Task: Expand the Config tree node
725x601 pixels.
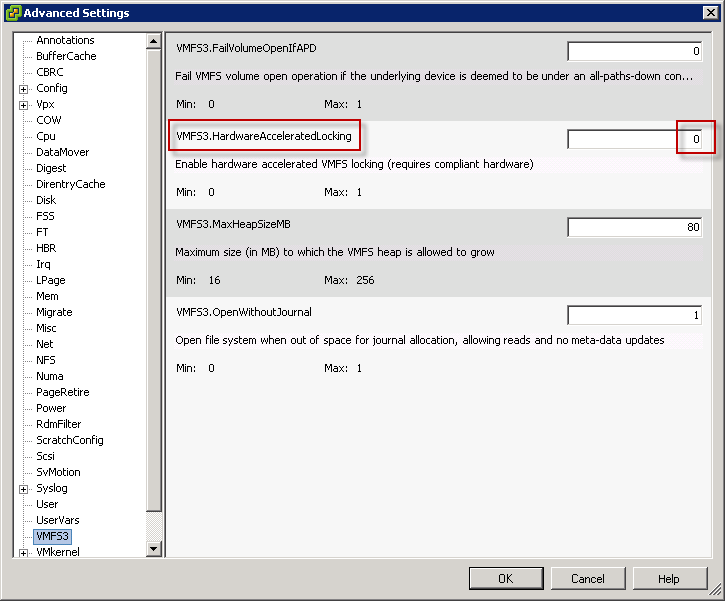Action: tap(23, 89)
